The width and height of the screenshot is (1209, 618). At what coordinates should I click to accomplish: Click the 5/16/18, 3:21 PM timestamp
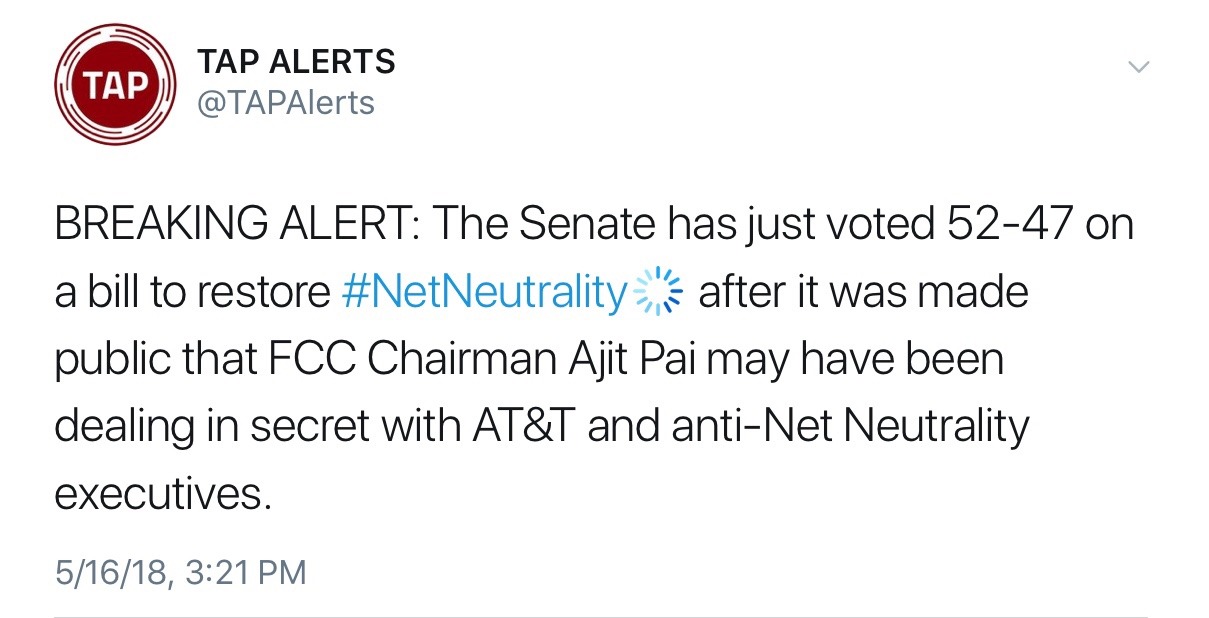click(x=180, y=573)
